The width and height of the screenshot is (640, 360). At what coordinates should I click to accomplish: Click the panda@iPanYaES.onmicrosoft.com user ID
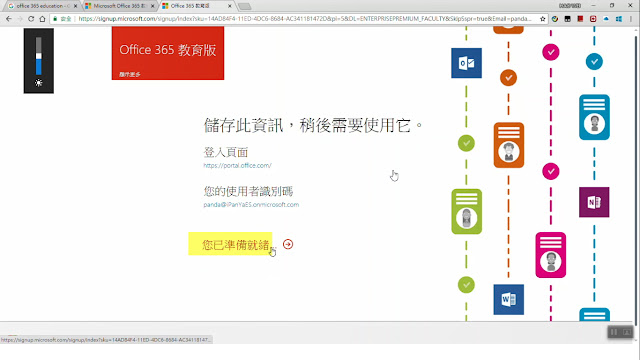(251, 204)
